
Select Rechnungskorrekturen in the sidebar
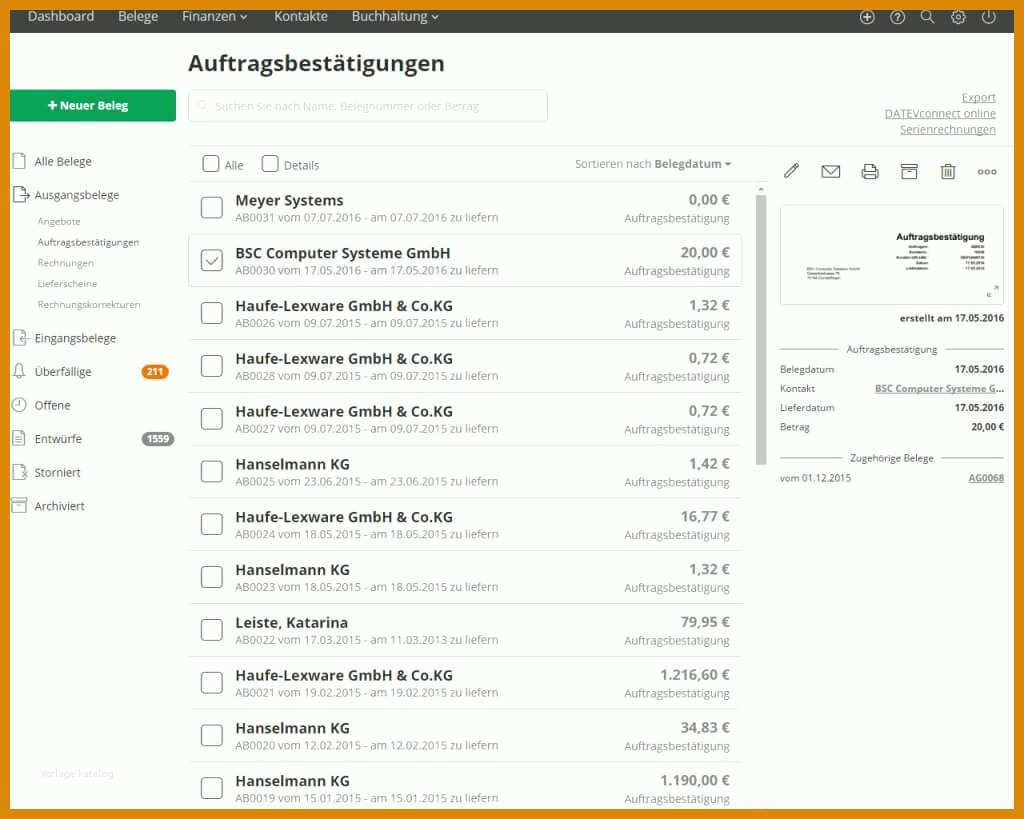(x=89, y=304)
